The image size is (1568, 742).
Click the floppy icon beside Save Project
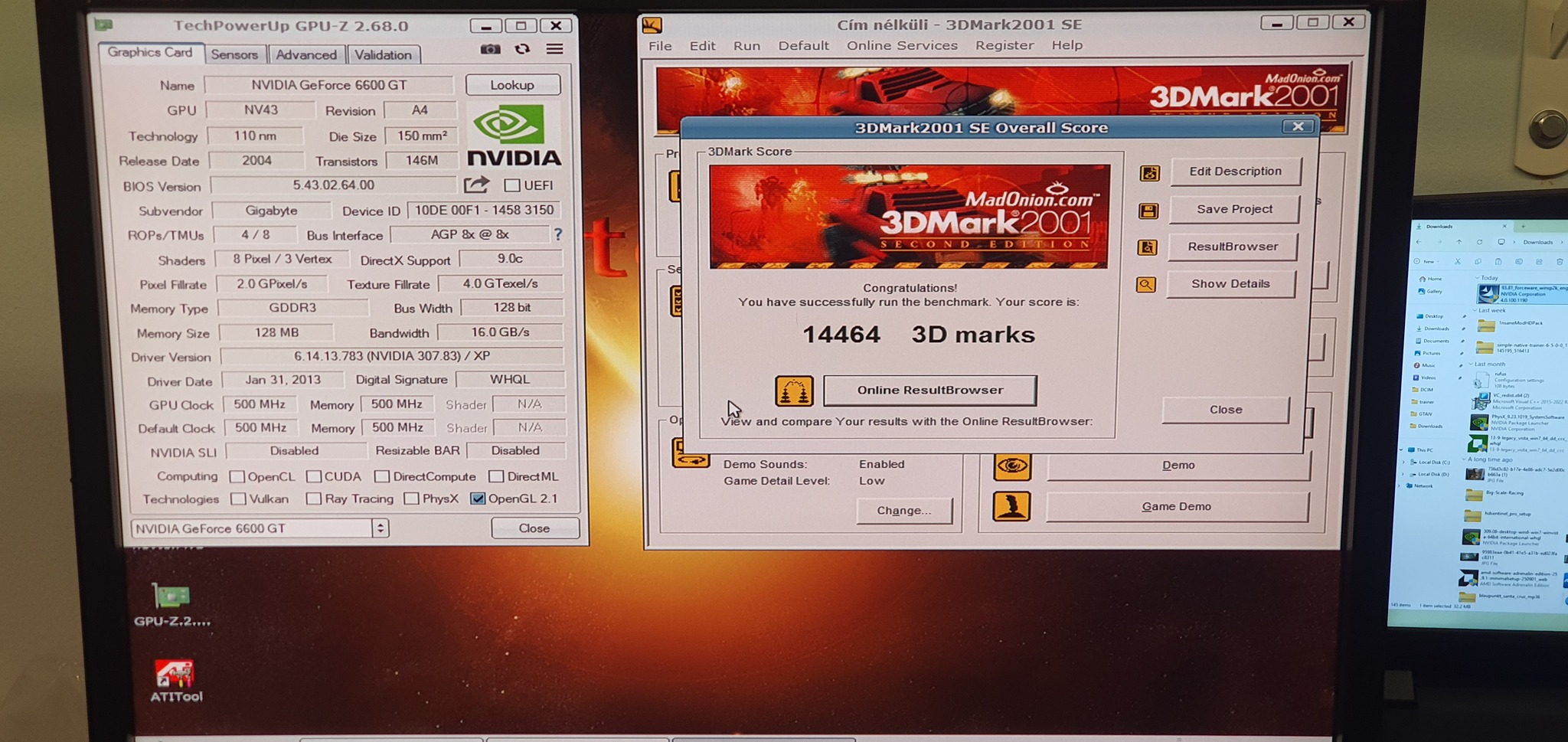(x=1148, y=211)
